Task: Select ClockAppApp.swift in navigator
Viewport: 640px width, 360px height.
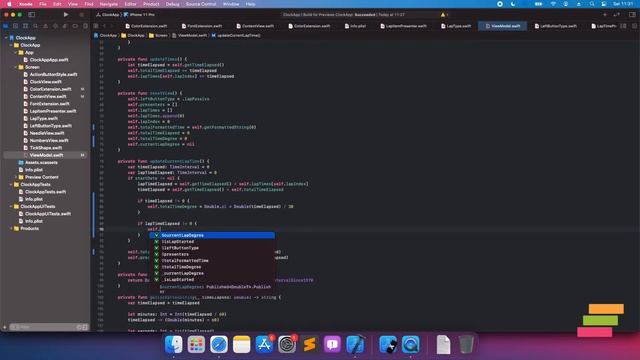Action: [49, 60]
